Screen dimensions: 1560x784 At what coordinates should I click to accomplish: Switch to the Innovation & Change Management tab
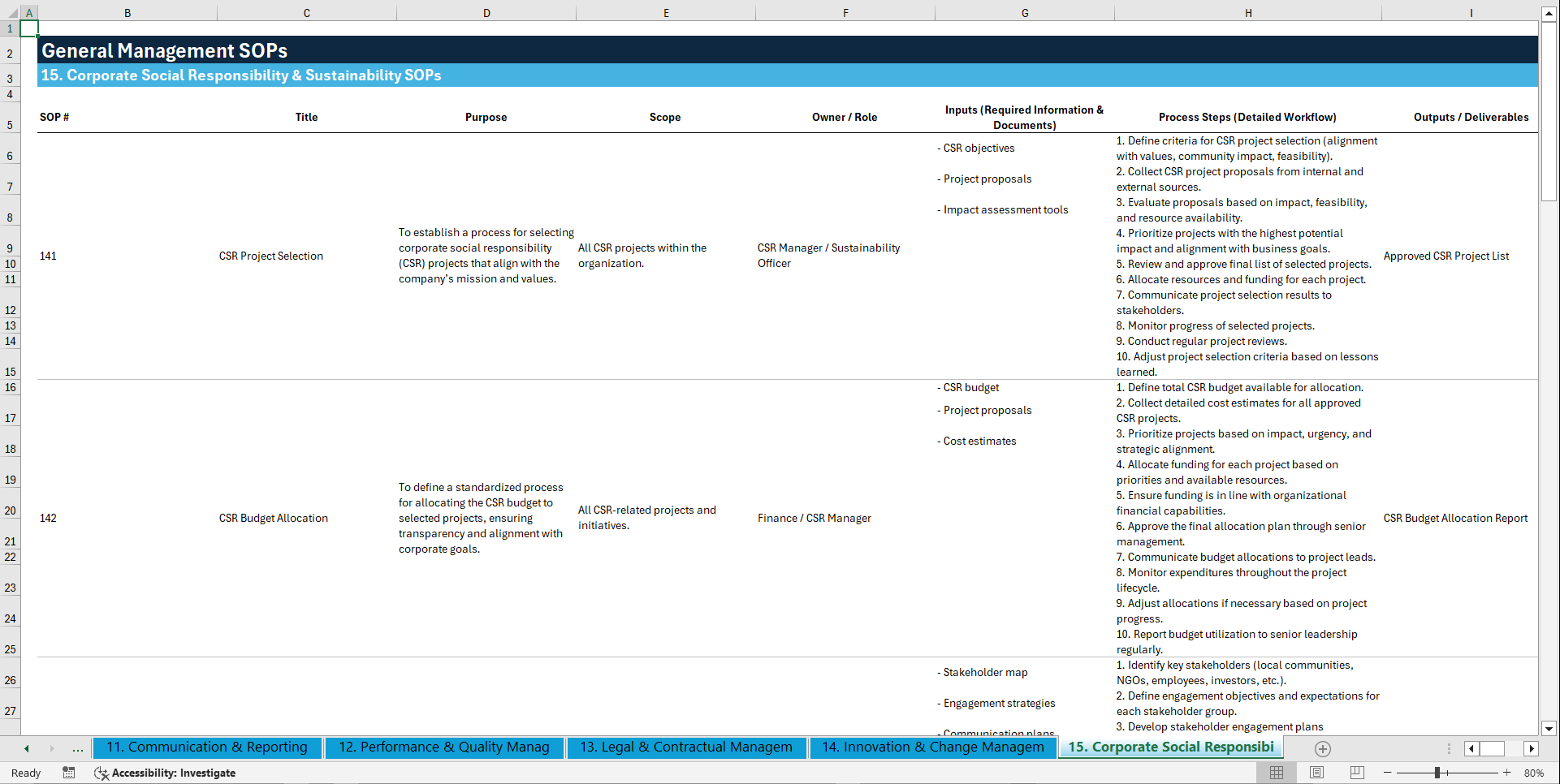click(931, 747)
